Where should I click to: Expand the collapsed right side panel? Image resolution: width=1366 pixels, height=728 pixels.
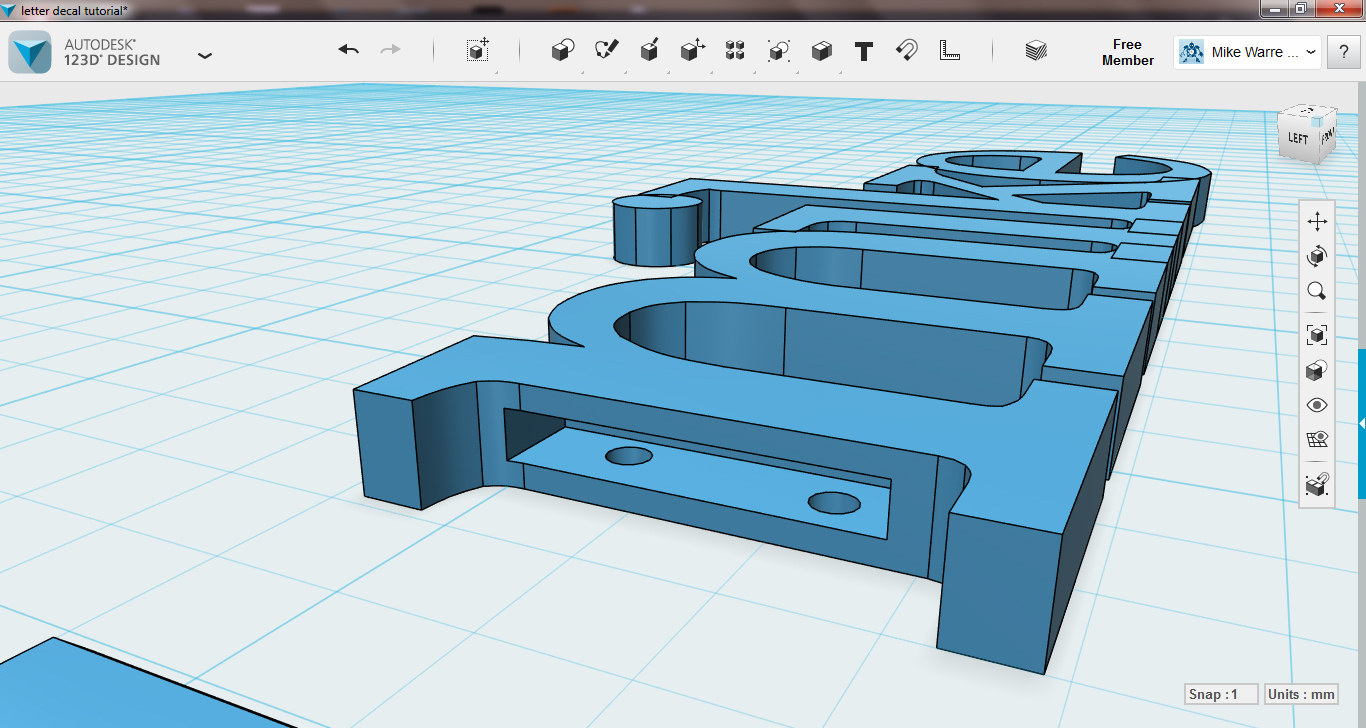[1361, 424]
